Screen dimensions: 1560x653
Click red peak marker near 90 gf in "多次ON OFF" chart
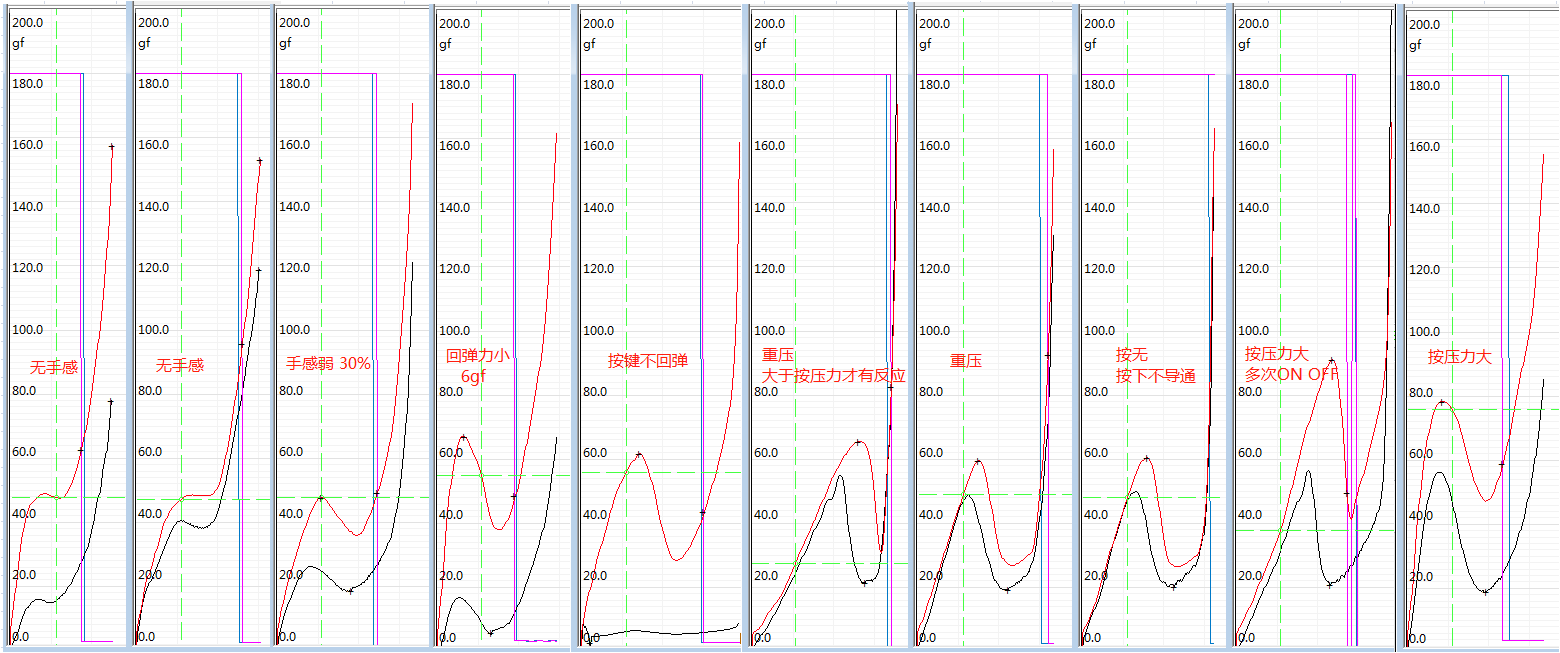[x=1331, y=361]
